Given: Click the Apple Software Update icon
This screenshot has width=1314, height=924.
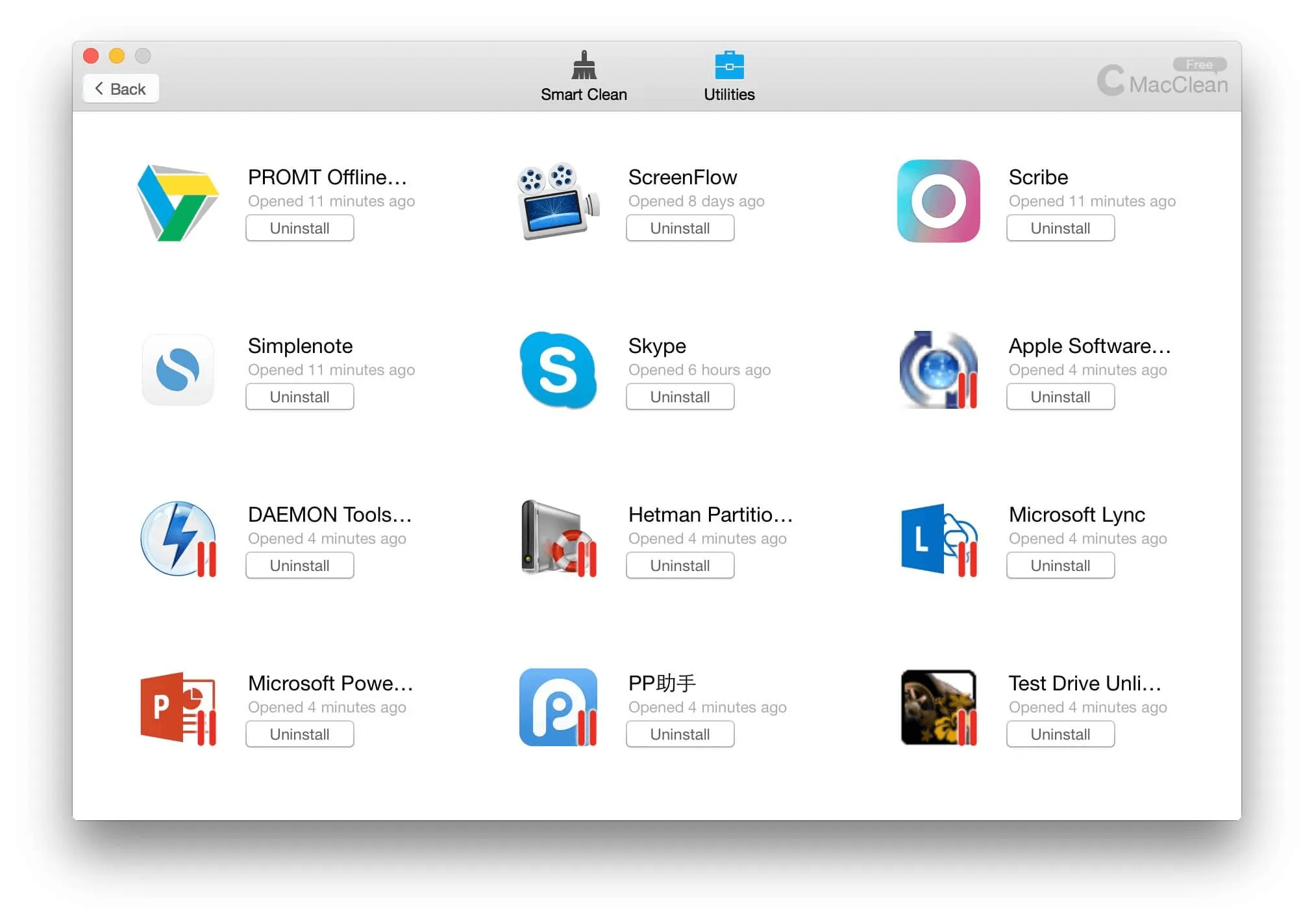Looking at the screenshot, I should (938, 370).
